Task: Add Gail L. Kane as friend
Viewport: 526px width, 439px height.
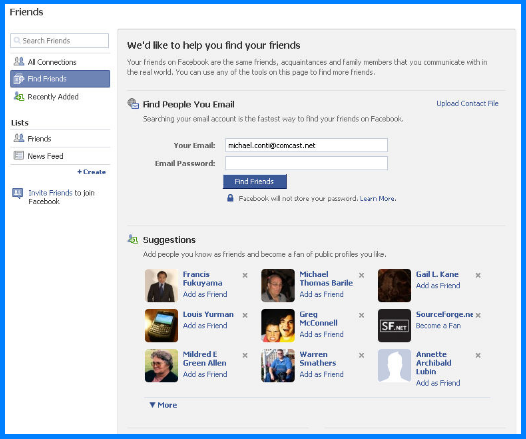Action: tap(438, 285)
